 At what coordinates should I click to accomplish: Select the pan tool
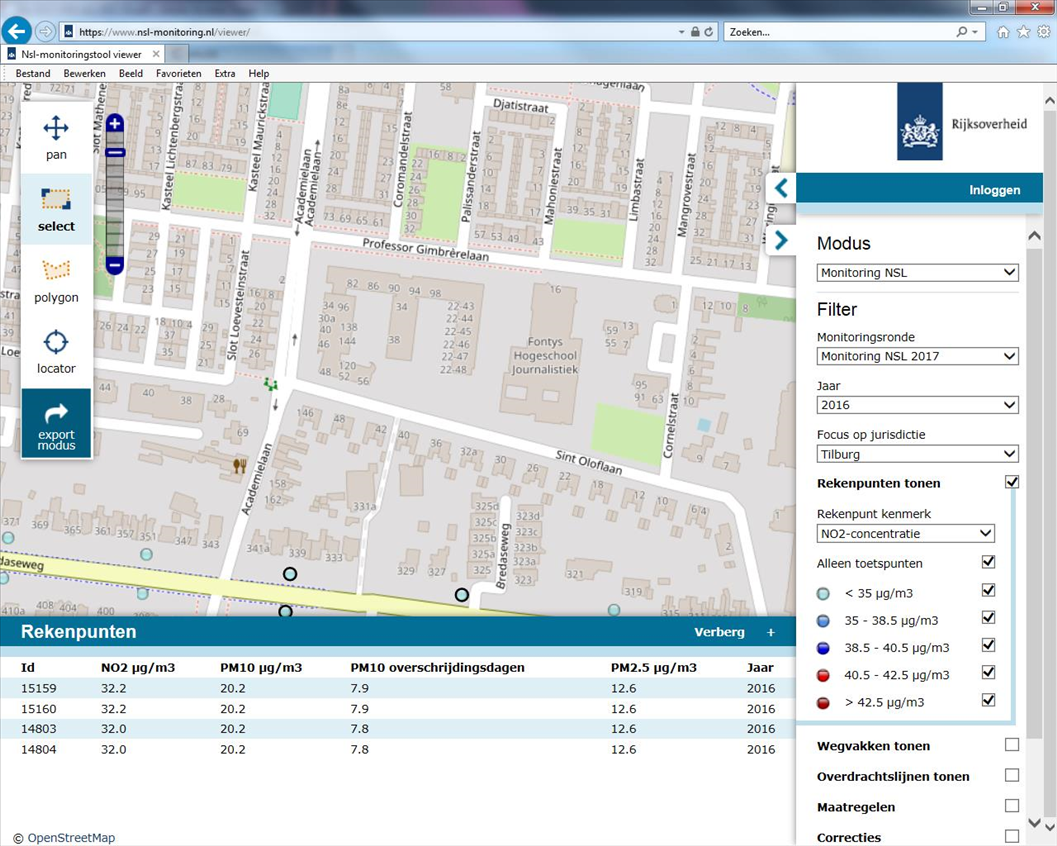pyautogui.click(x=56, y=137)
